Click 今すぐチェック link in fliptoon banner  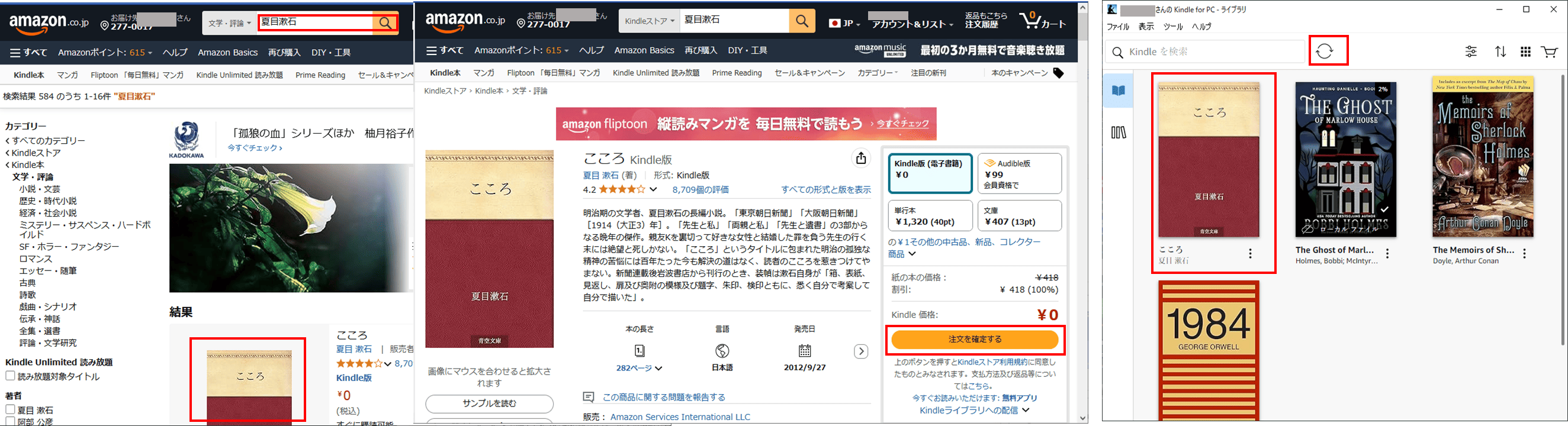click(x=902, y=124)
